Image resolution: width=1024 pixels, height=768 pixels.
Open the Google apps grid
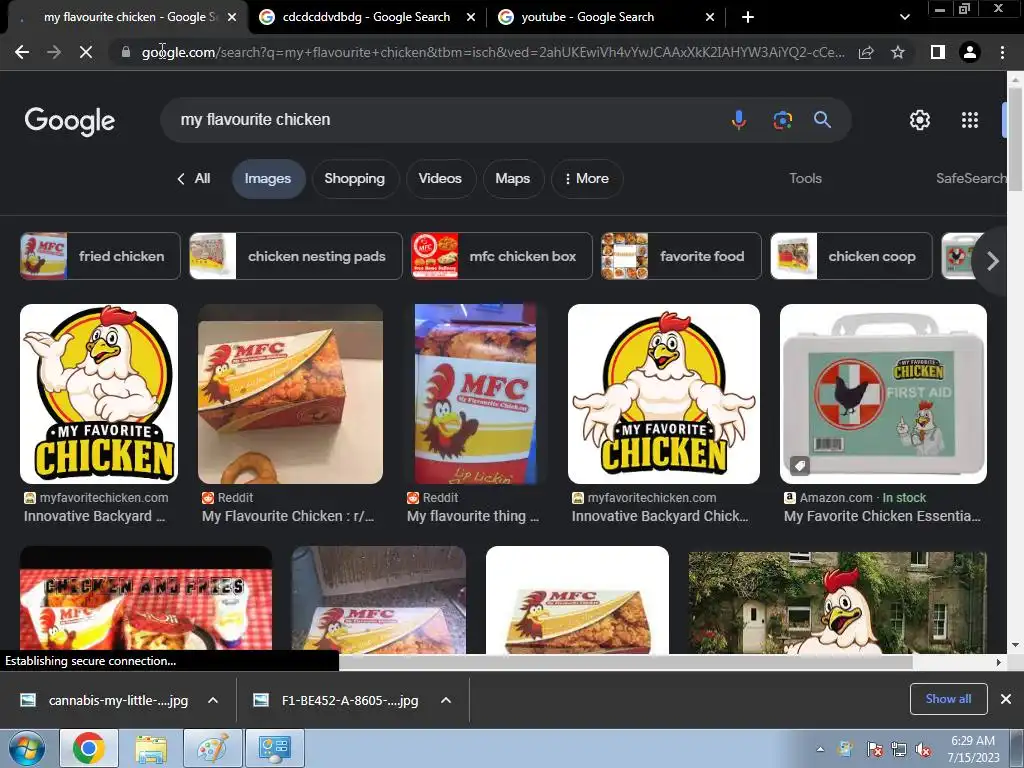970,120
